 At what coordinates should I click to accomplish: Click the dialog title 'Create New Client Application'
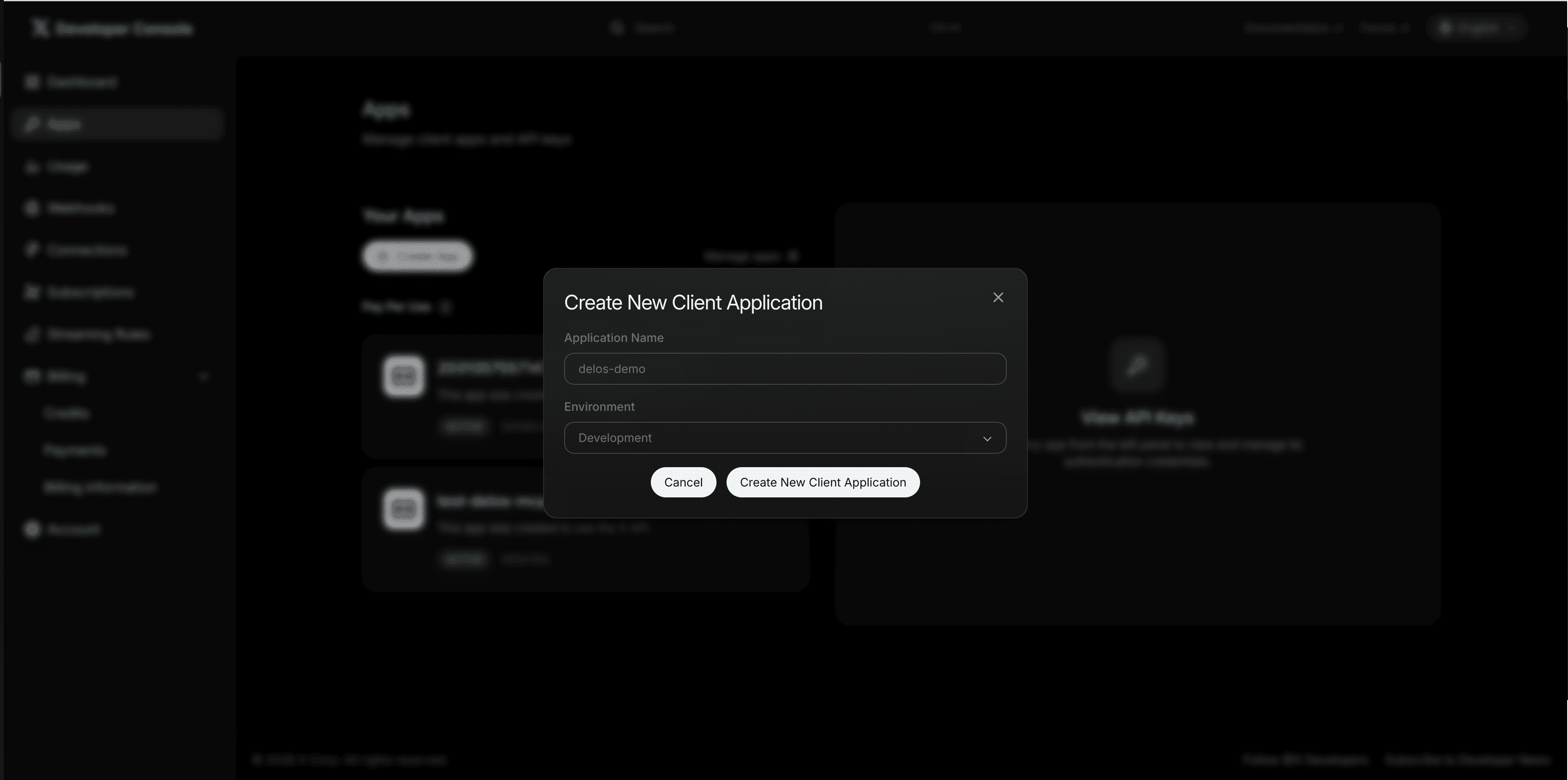(692, 302)
